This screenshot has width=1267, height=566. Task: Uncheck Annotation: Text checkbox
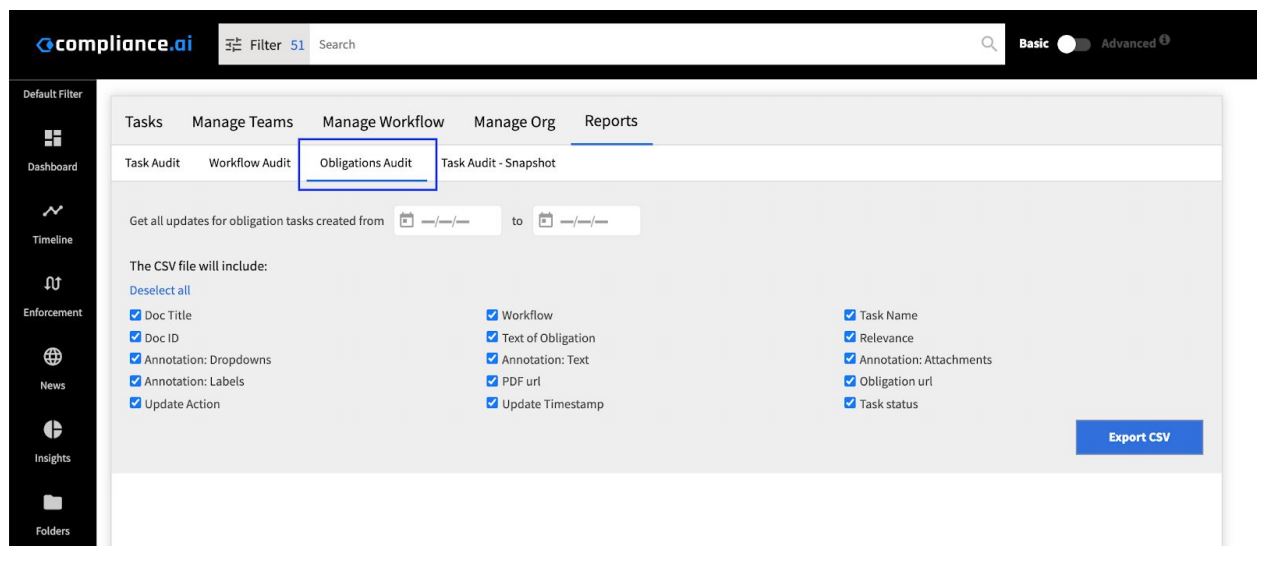(492, 359)
